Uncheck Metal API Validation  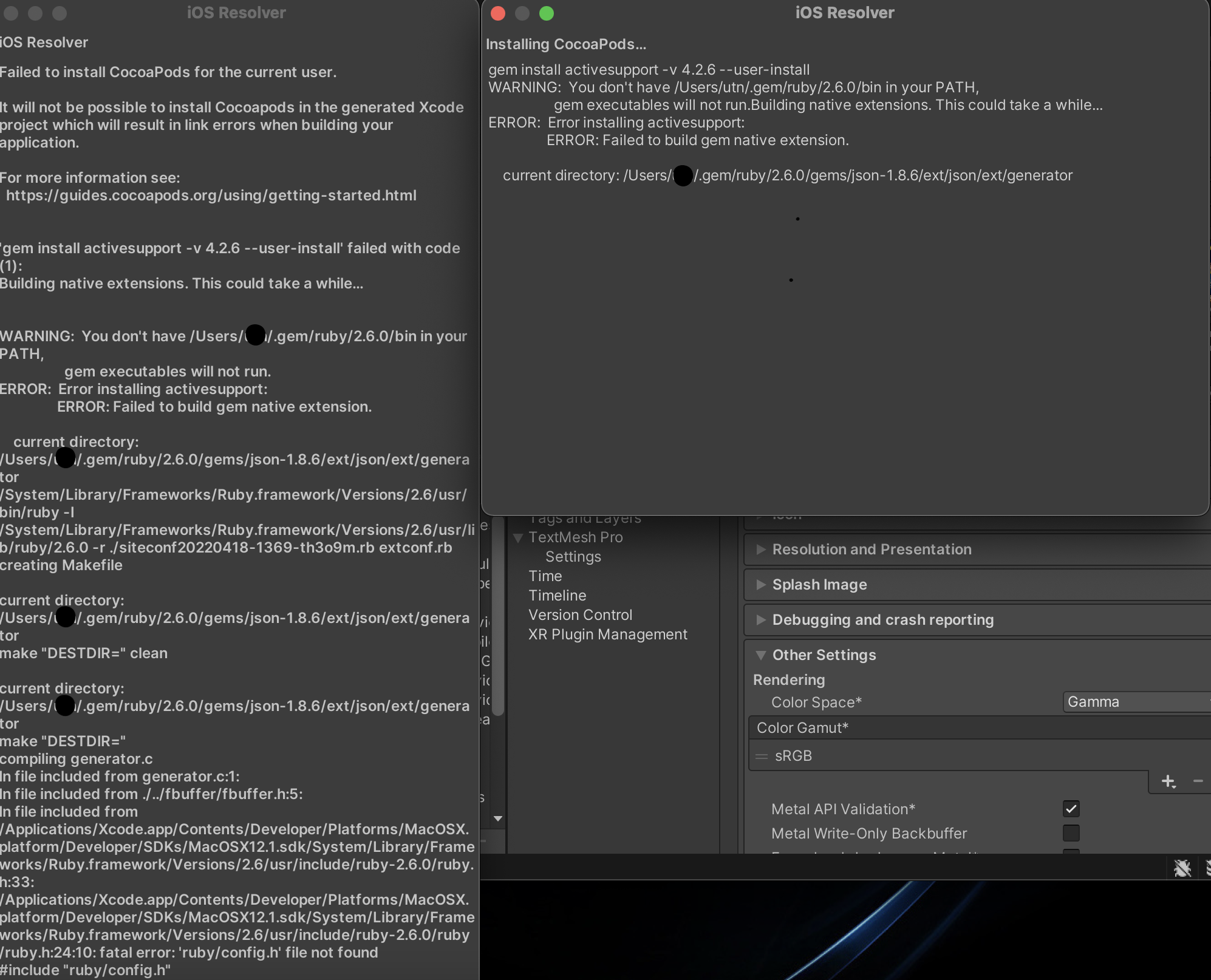tap(1071, 809)
